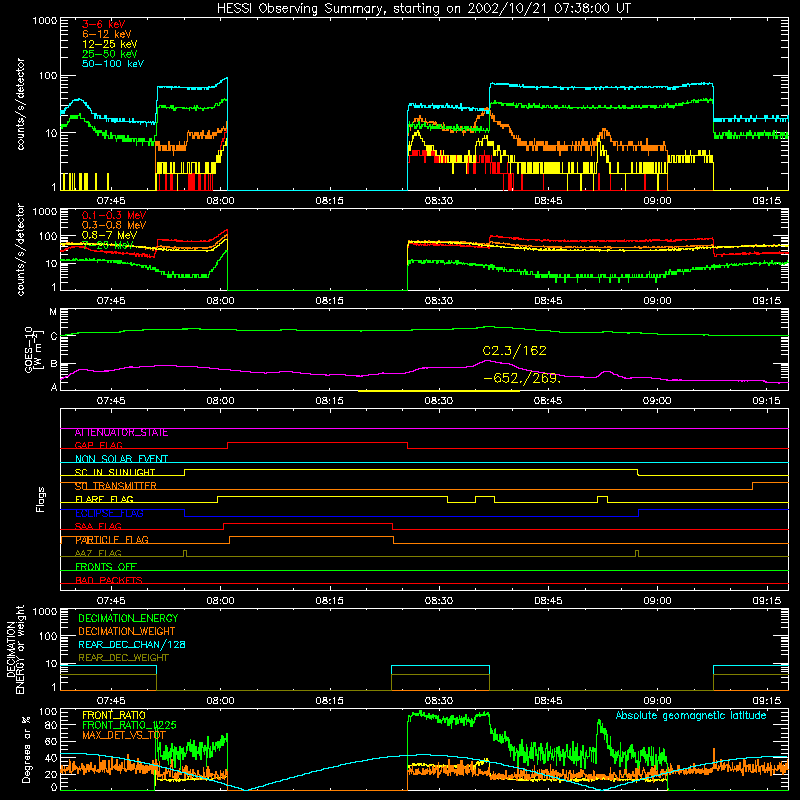Select the orange 6-12 keV legend label

tap(107, 34)
